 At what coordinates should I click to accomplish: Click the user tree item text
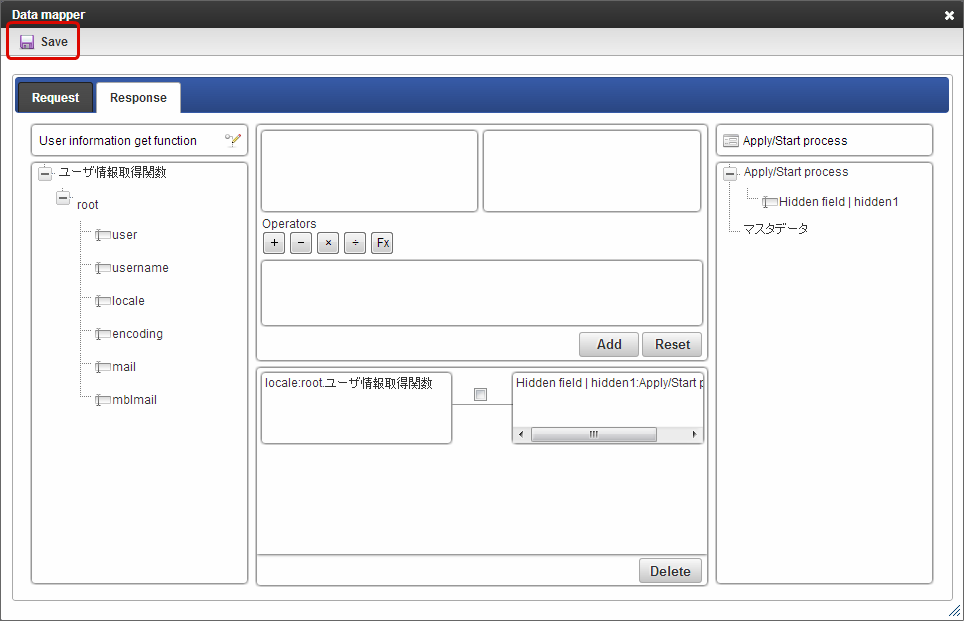125,235
